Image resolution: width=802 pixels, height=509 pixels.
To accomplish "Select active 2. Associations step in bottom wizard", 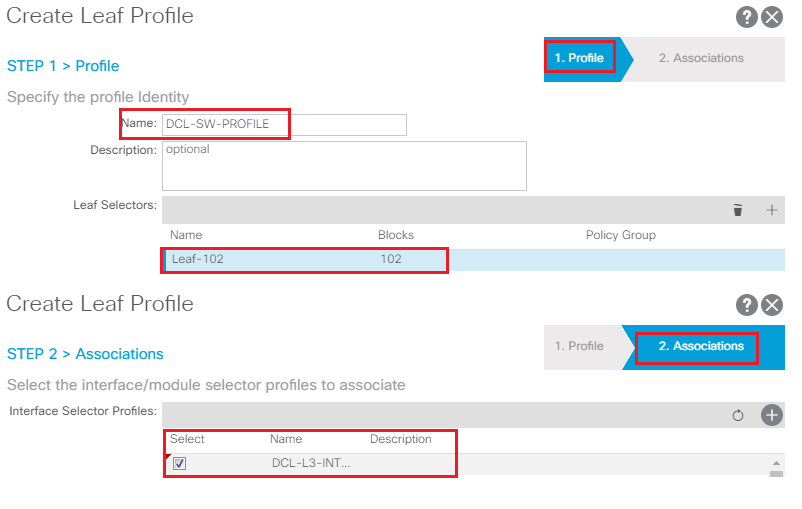I will pos(701,346).
